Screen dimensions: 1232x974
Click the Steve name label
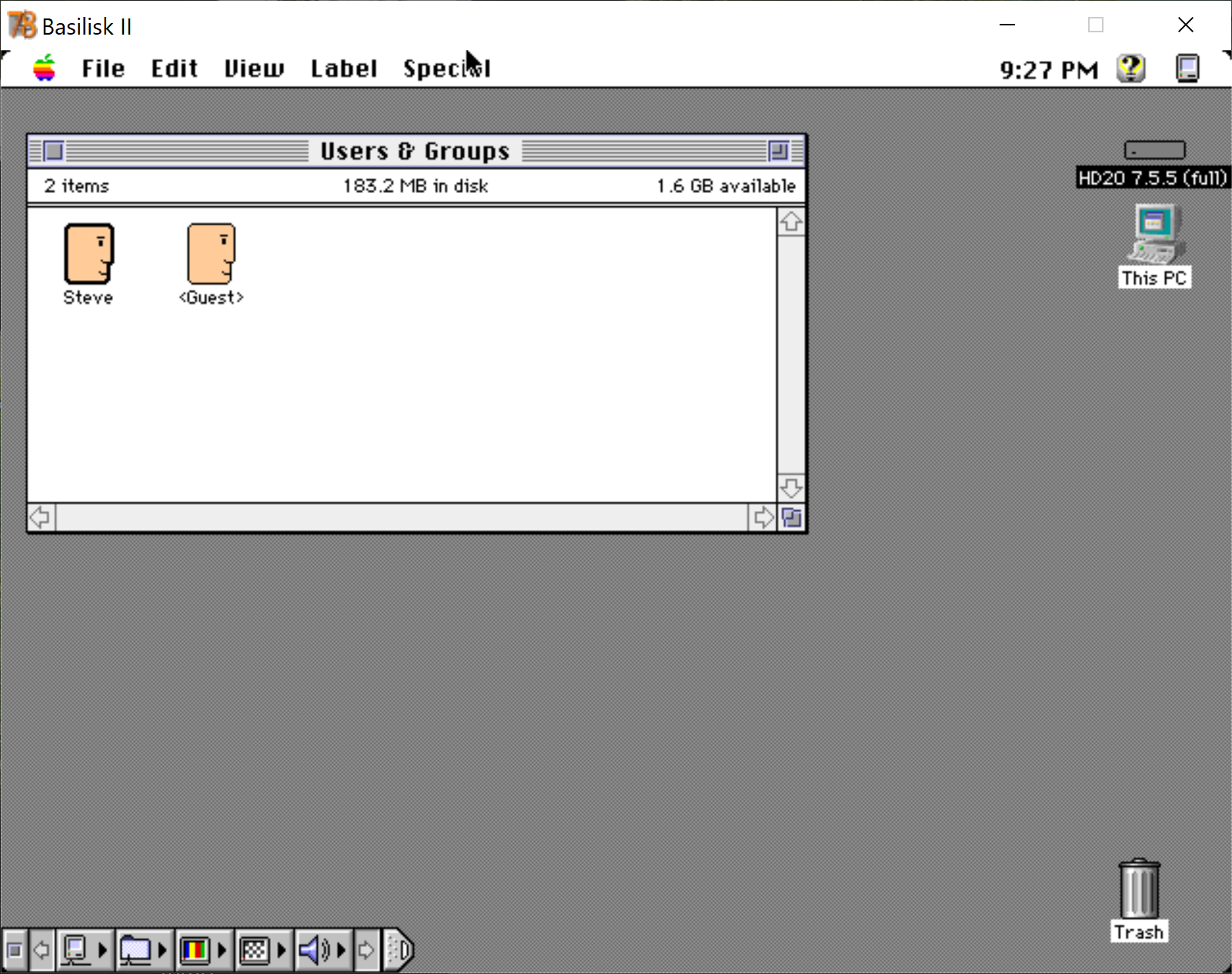88,298
